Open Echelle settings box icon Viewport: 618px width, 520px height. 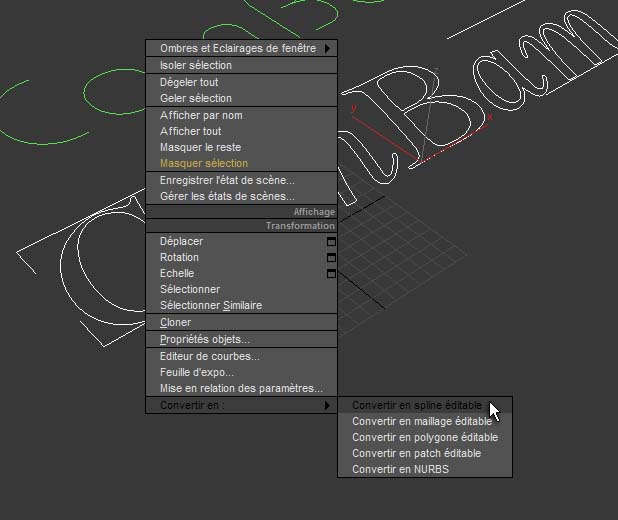tap(331, 274)
